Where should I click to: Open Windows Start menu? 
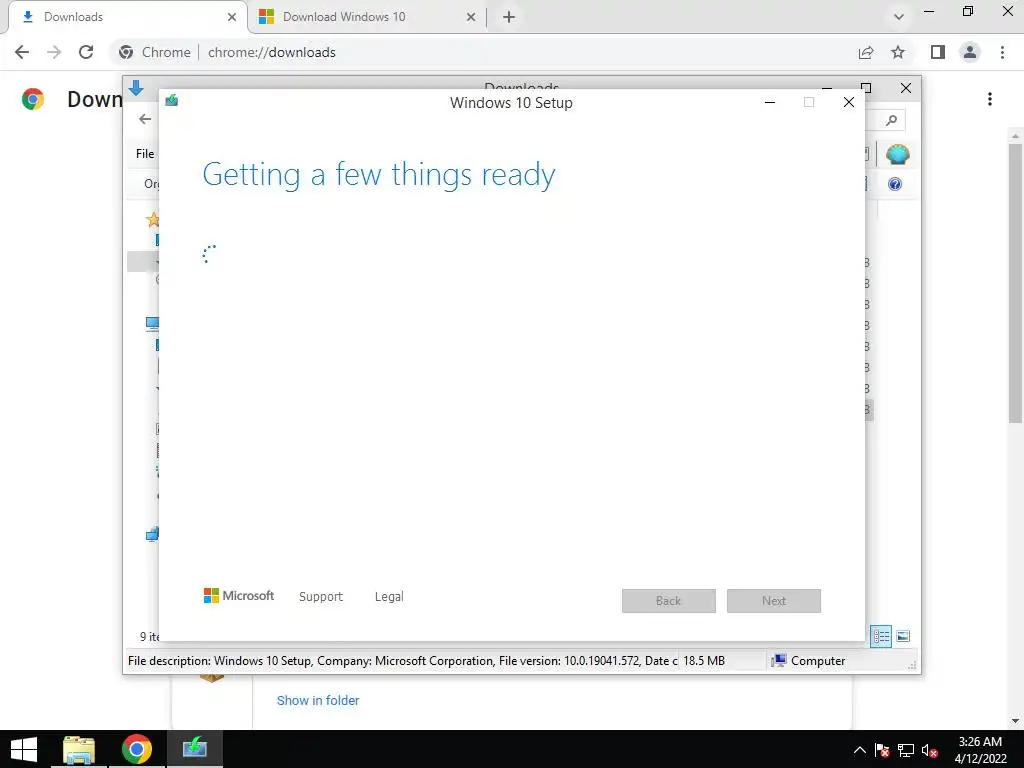[x=24, y=749]
